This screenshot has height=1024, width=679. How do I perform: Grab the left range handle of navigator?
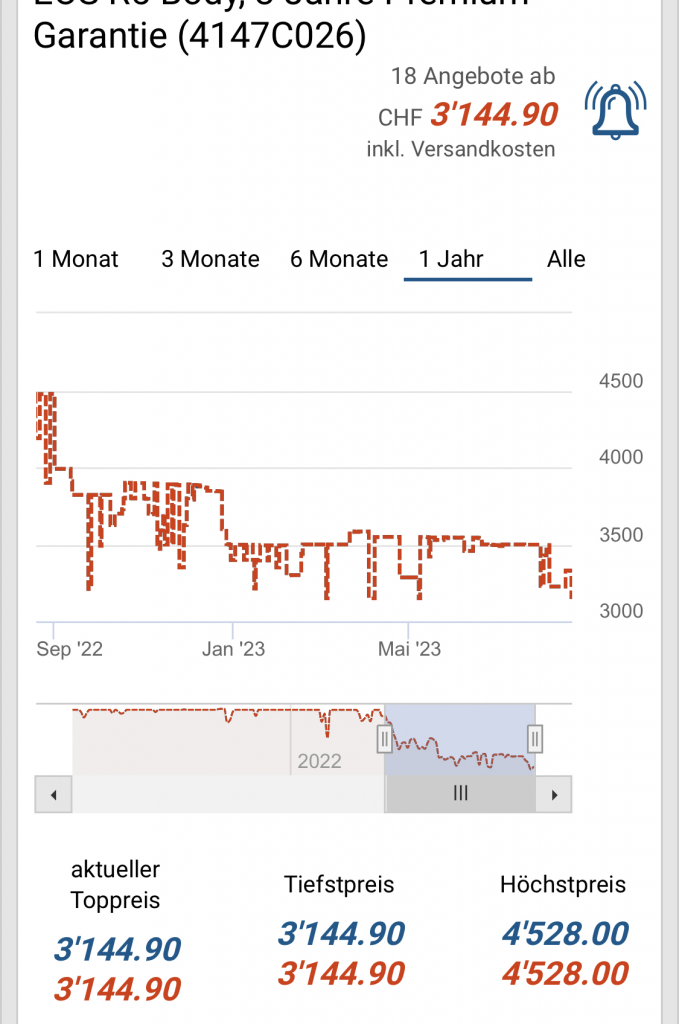click(x=384, y=739)
